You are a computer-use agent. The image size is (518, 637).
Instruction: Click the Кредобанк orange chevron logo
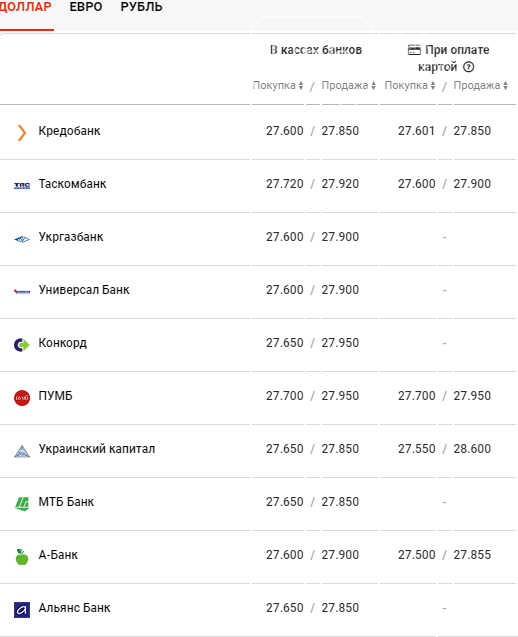pyautogui.click(x=22, y=132)
